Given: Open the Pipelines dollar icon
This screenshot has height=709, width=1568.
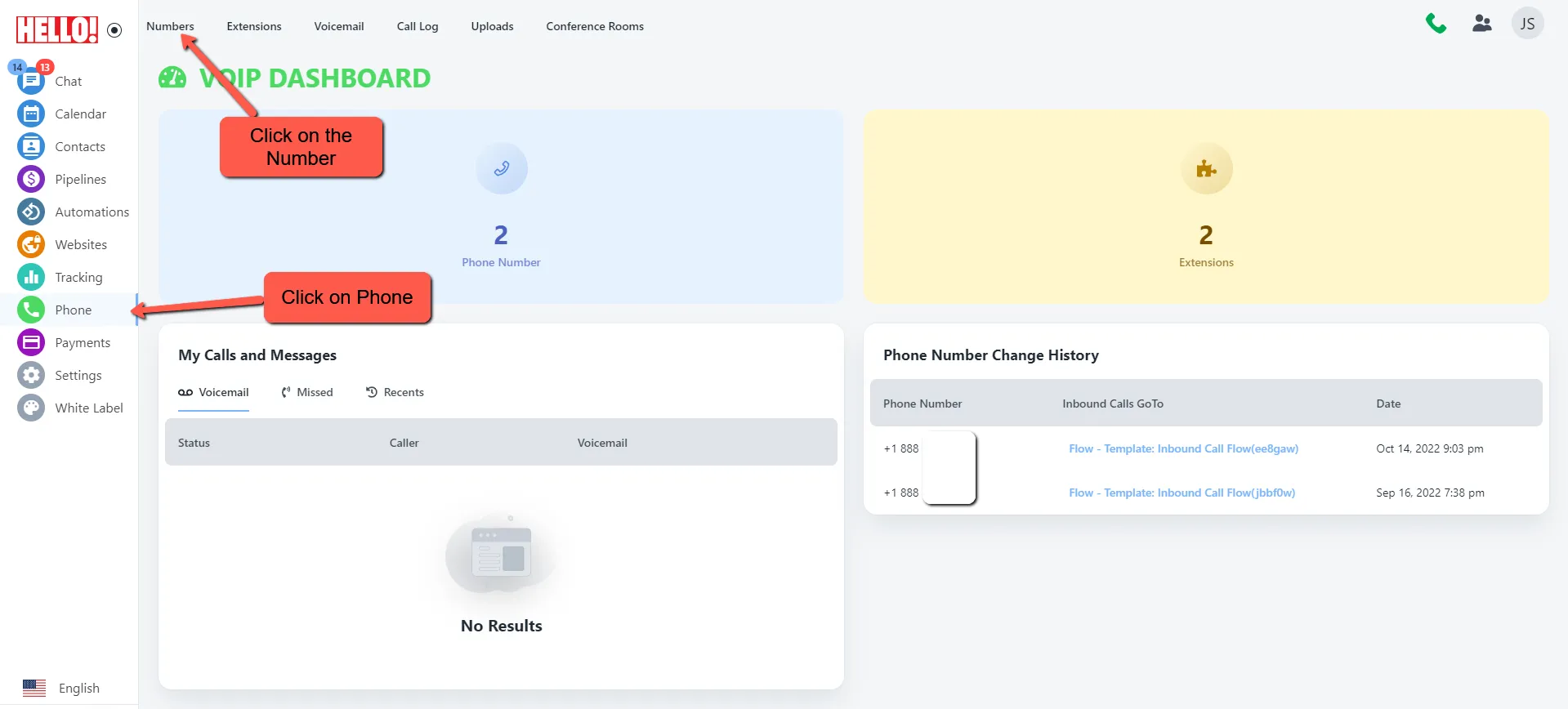Looking at the screenshot, I should pyautogui.click(x=31, y=179).
